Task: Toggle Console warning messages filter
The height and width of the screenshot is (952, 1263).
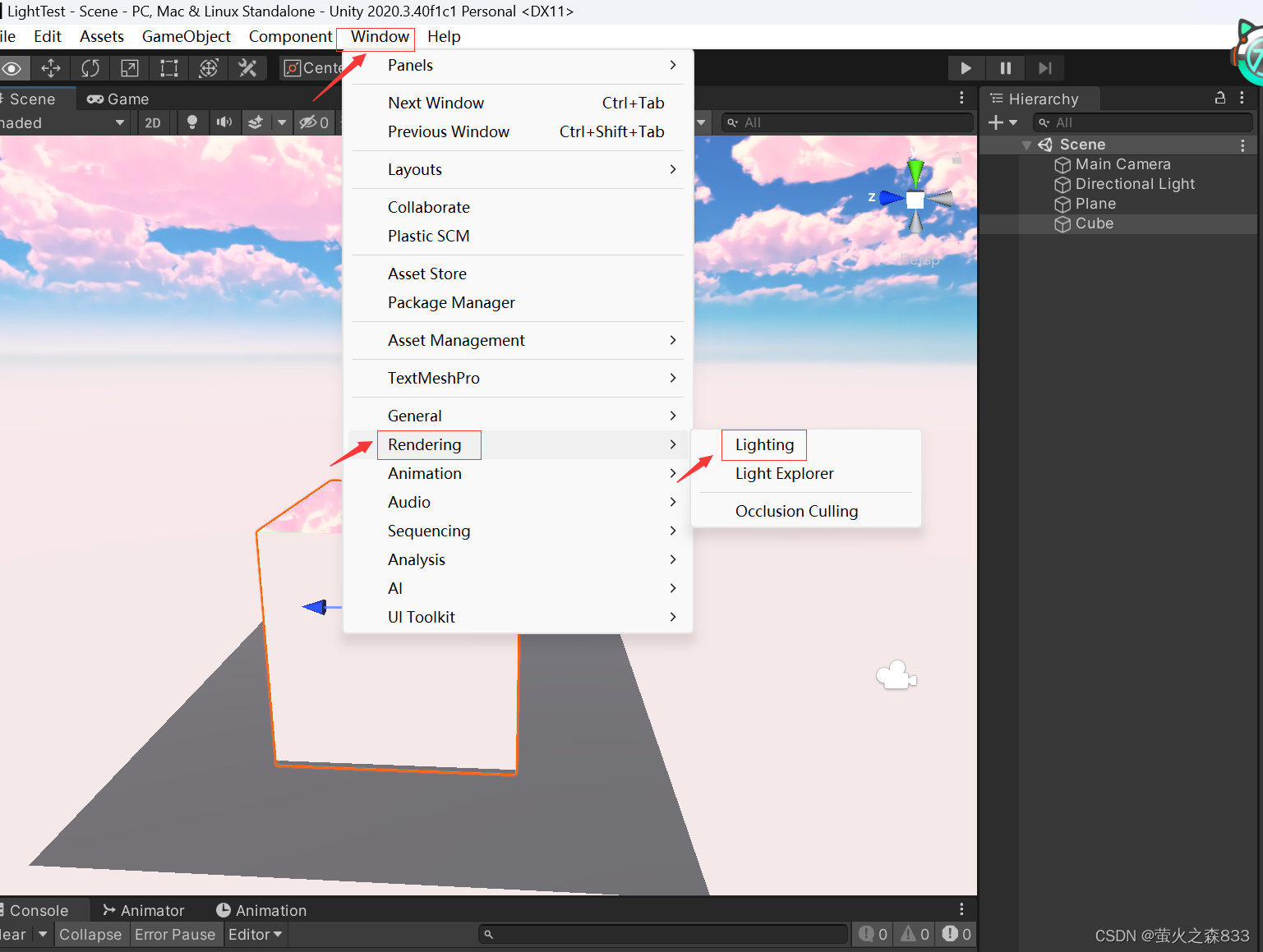Action: pos(915,935)
